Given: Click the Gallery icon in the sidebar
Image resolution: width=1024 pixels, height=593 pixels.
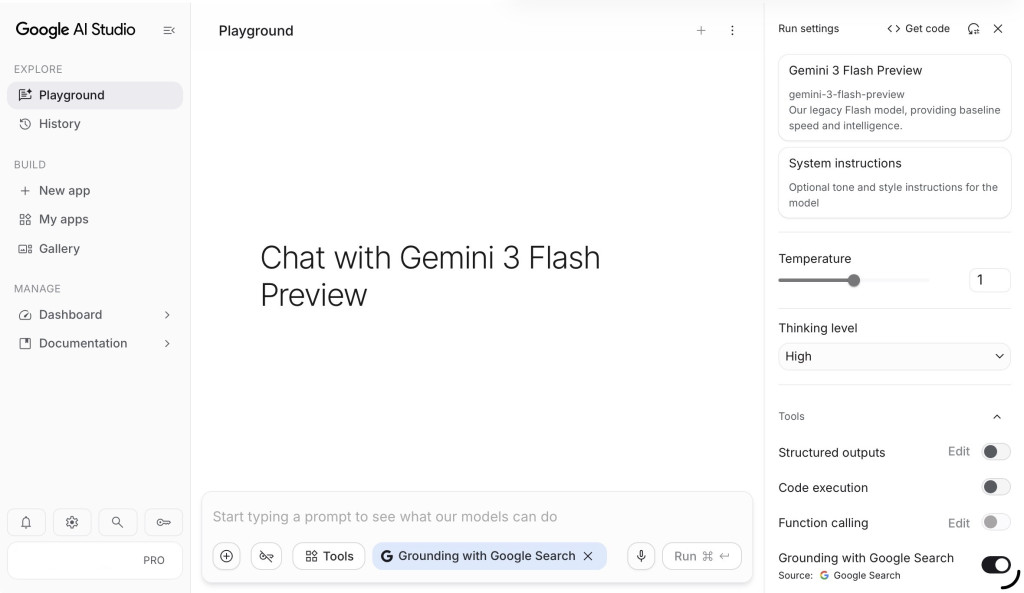Looking at the screenshot, I should coord(25,249).
